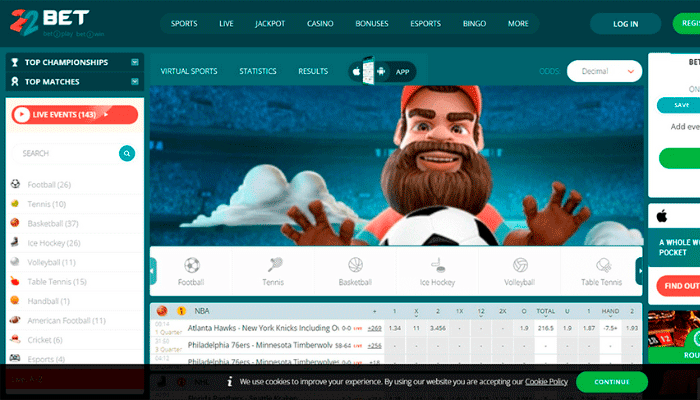
Task: Go to ESPORTS section
Action: pyautogui.click(x=425, y=24)
